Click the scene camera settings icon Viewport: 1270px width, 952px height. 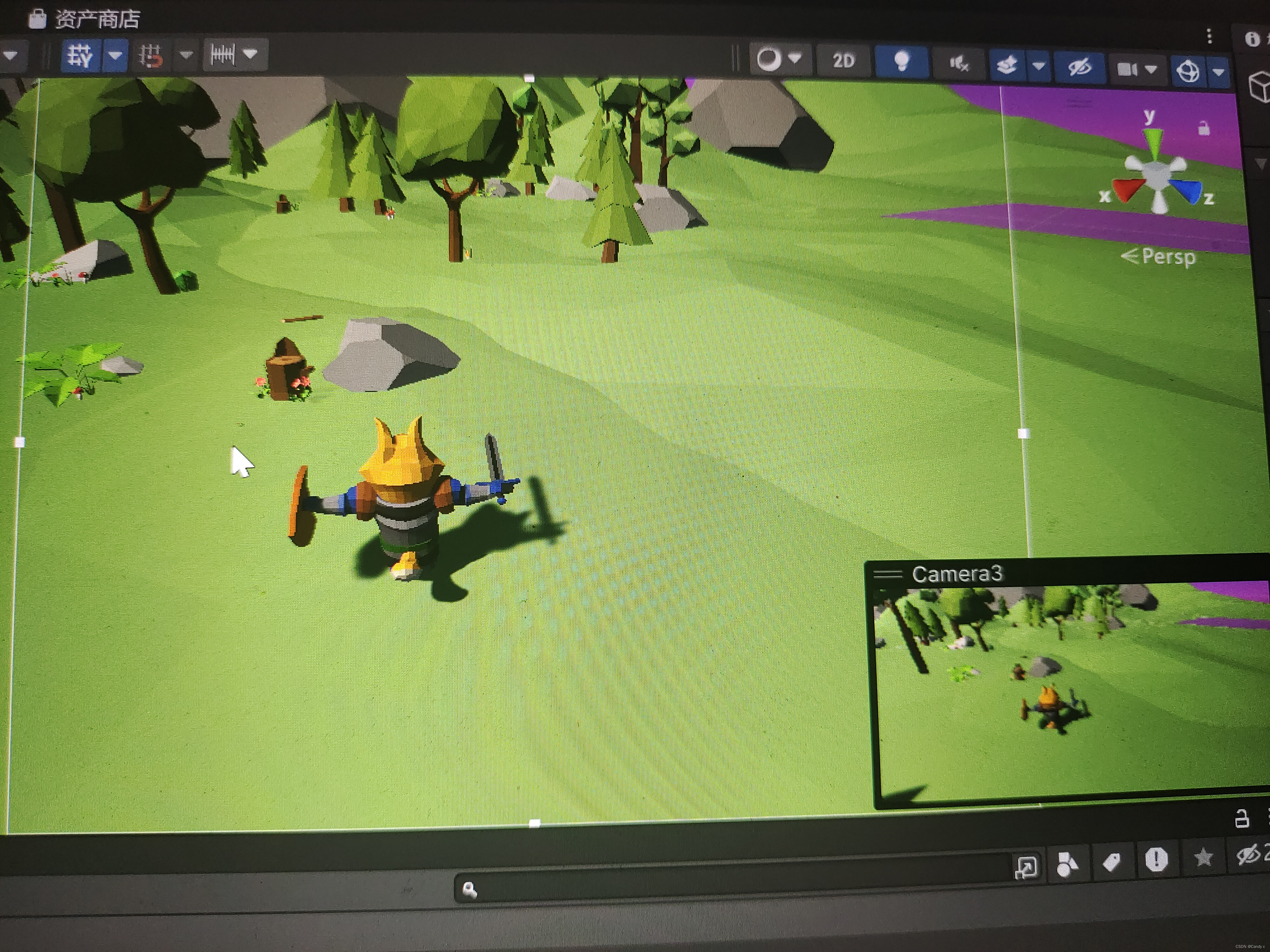coord(1128,69)
